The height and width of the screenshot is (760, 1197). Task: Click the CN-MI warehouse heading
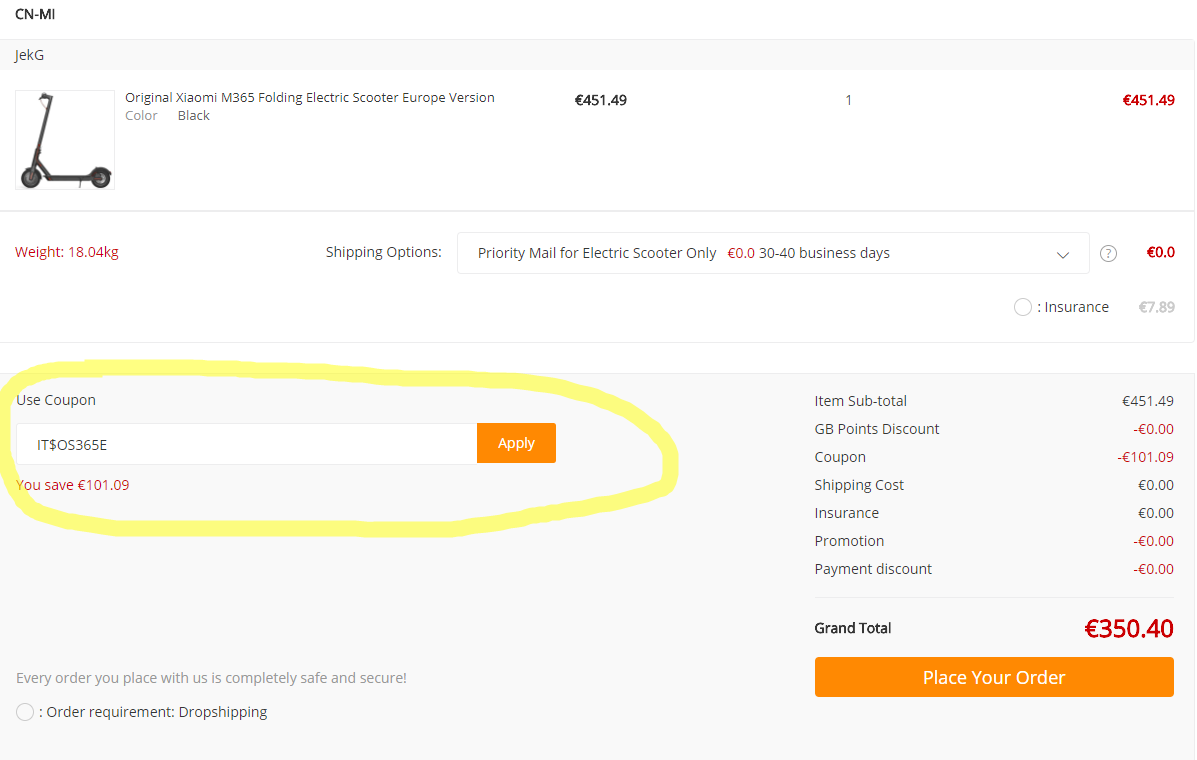tap(35, 14)
